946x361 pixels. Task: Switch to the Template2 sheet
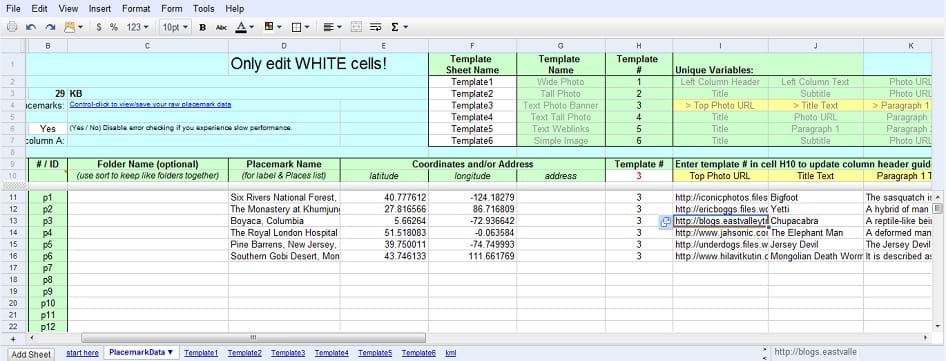tap(244, 353)
